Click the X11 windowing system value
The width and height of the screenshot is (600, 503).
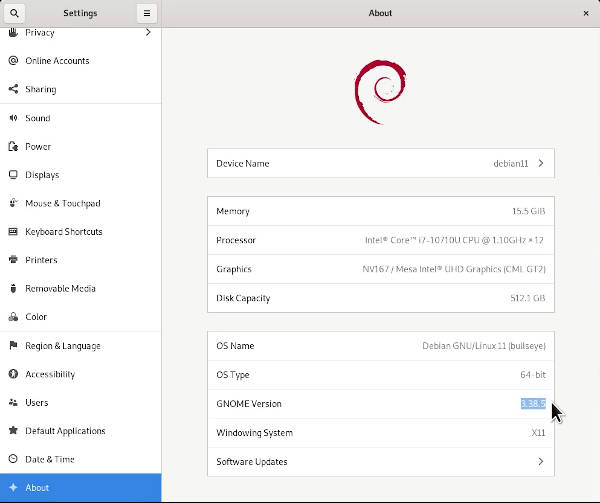point(538,433)
